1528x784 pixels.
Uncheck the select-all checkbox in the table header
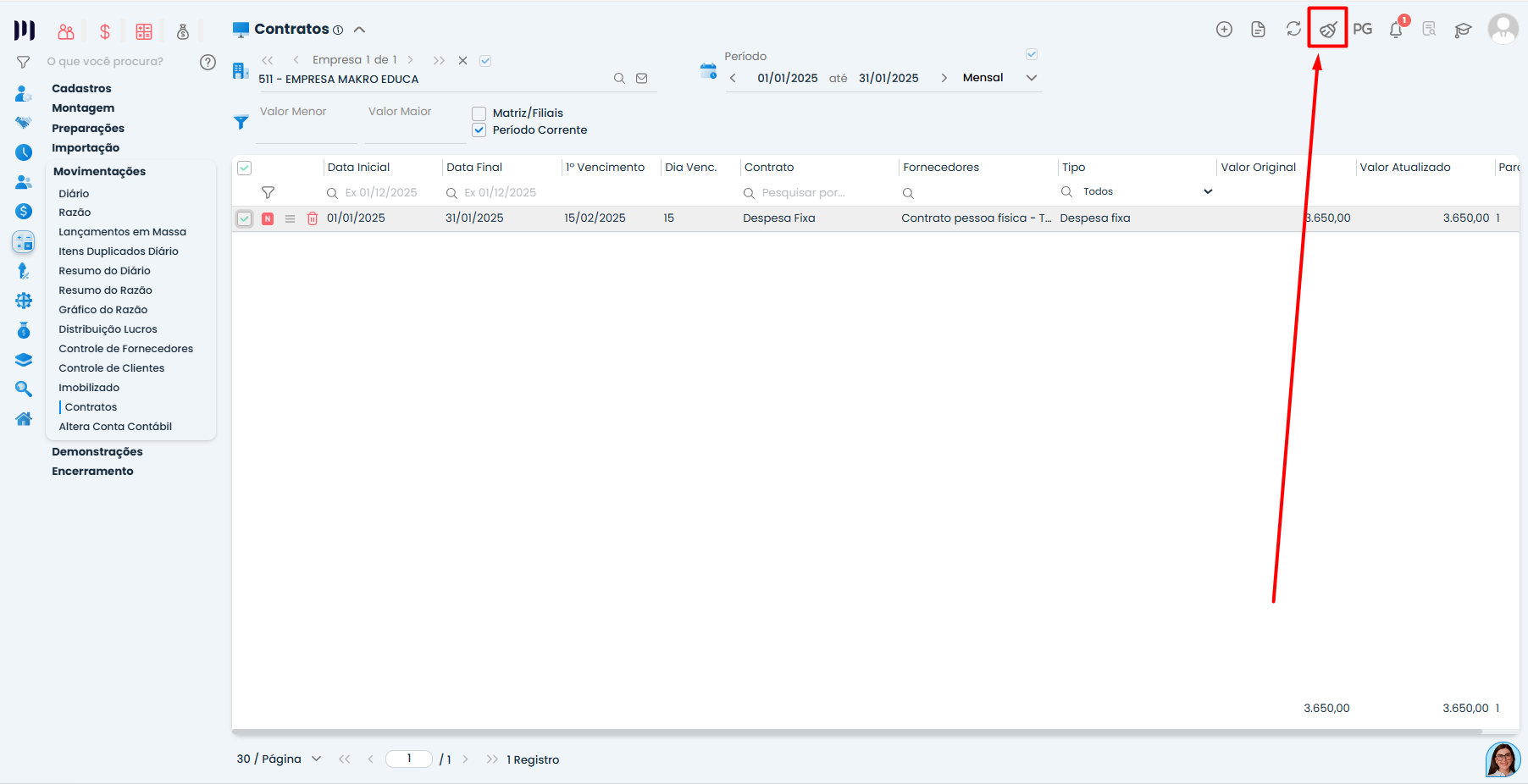pos(244,168)
